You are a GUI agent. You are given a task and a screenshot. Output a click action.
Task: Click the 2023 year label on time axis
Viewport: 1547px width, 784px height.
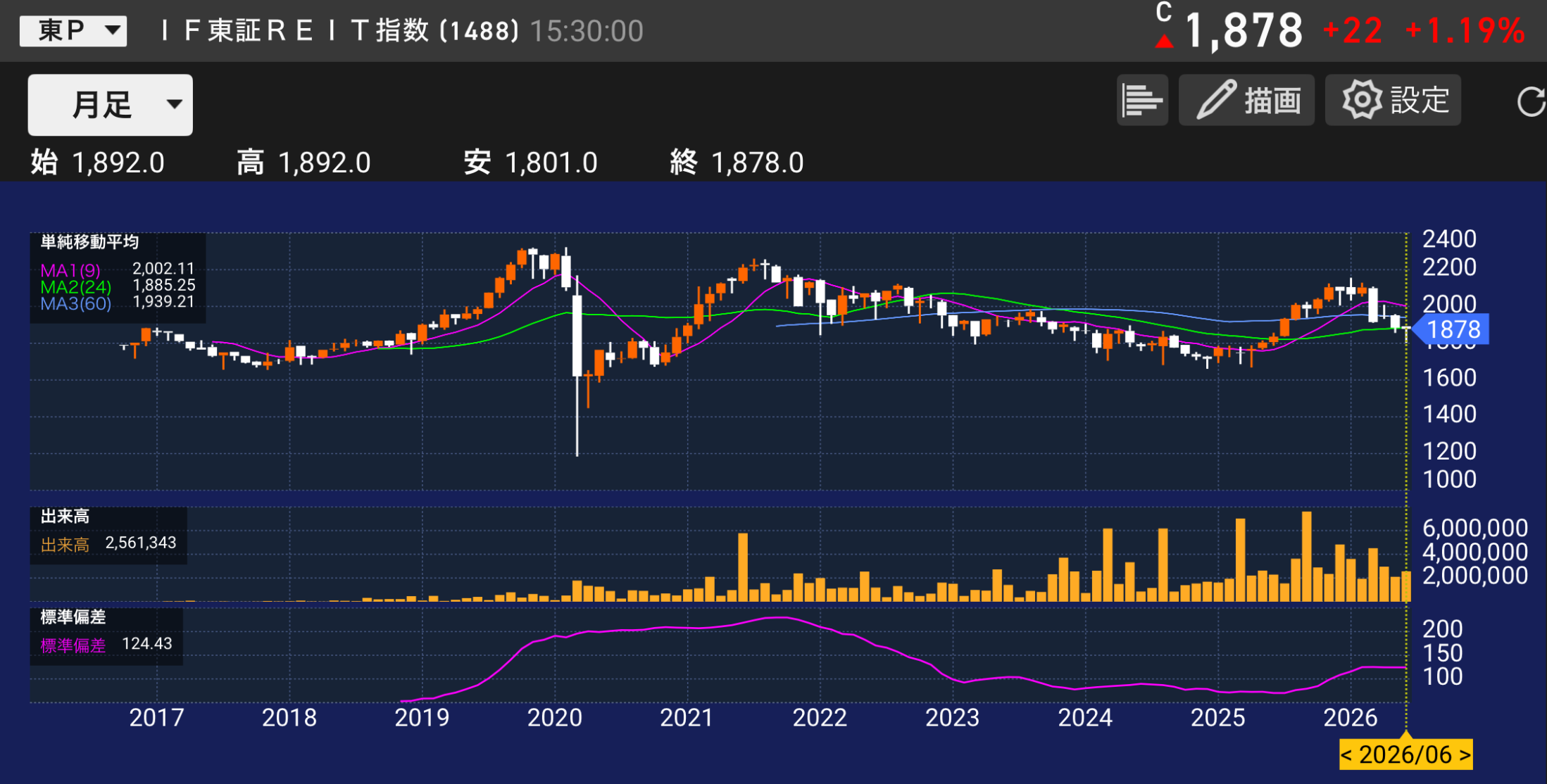point(953,718)
